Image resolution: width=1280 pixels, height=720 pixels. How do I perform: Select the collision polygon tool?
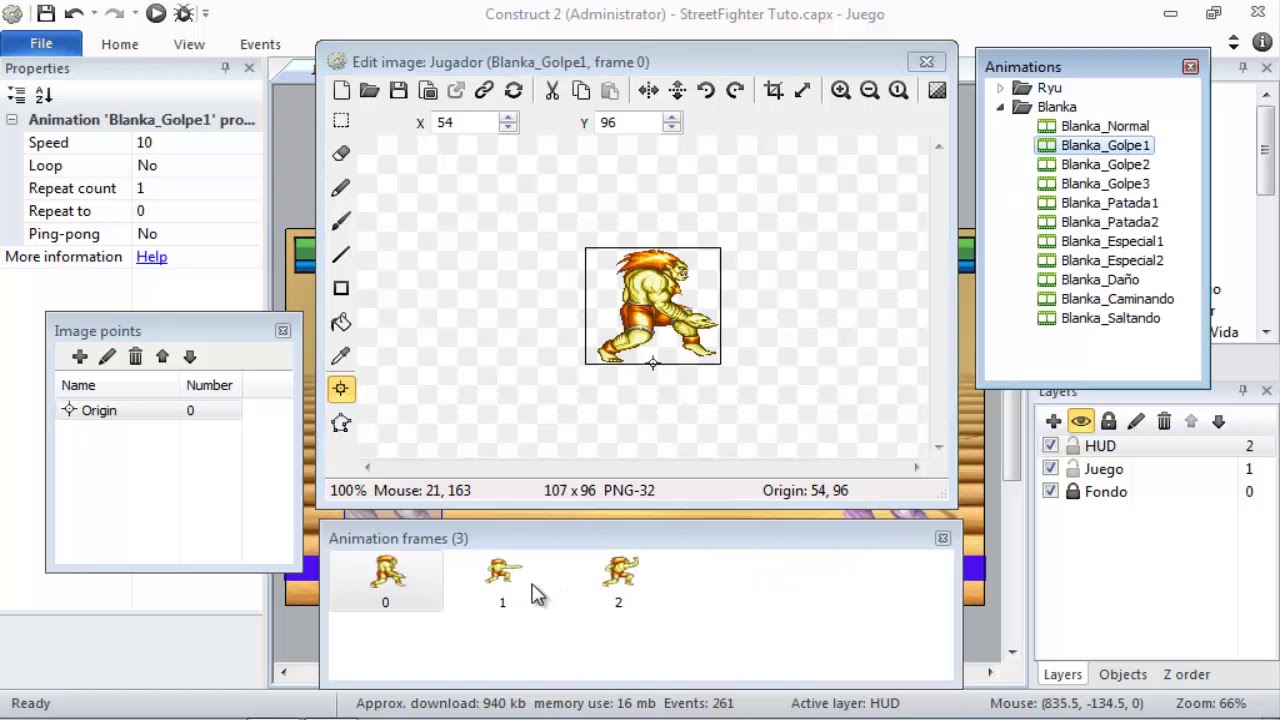pyautogui.click(x=341, y=423)
